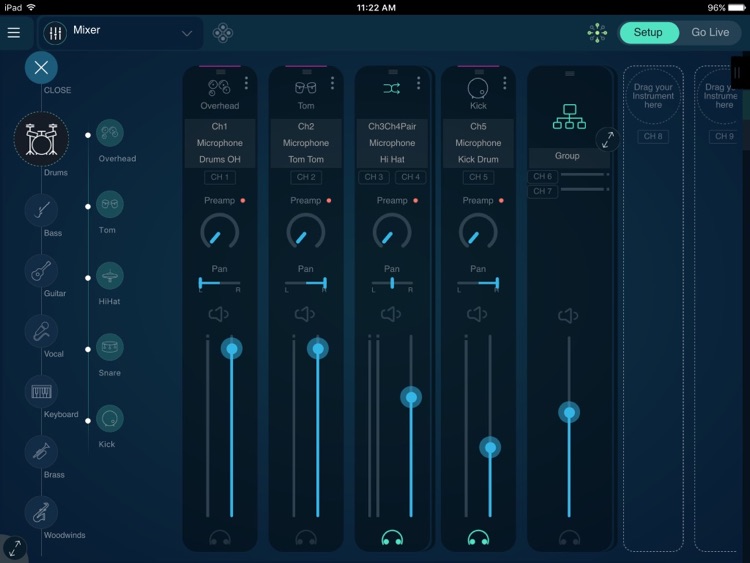The width and height of the screenshot is (750, 563).
Task: Select the Woodwinds instrument category
Action: pyautogui.click(x=41, y=513)
